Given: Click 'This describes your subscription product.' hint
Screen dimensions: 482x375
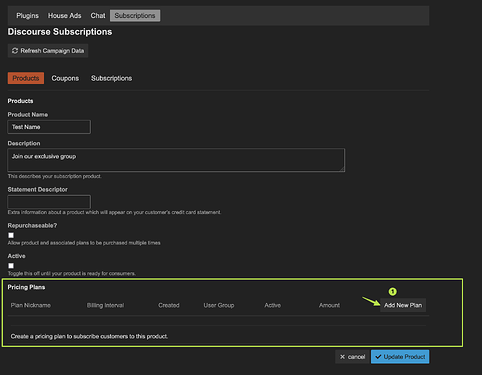Looking at the screenshot, I should click(x=54, y=176).
